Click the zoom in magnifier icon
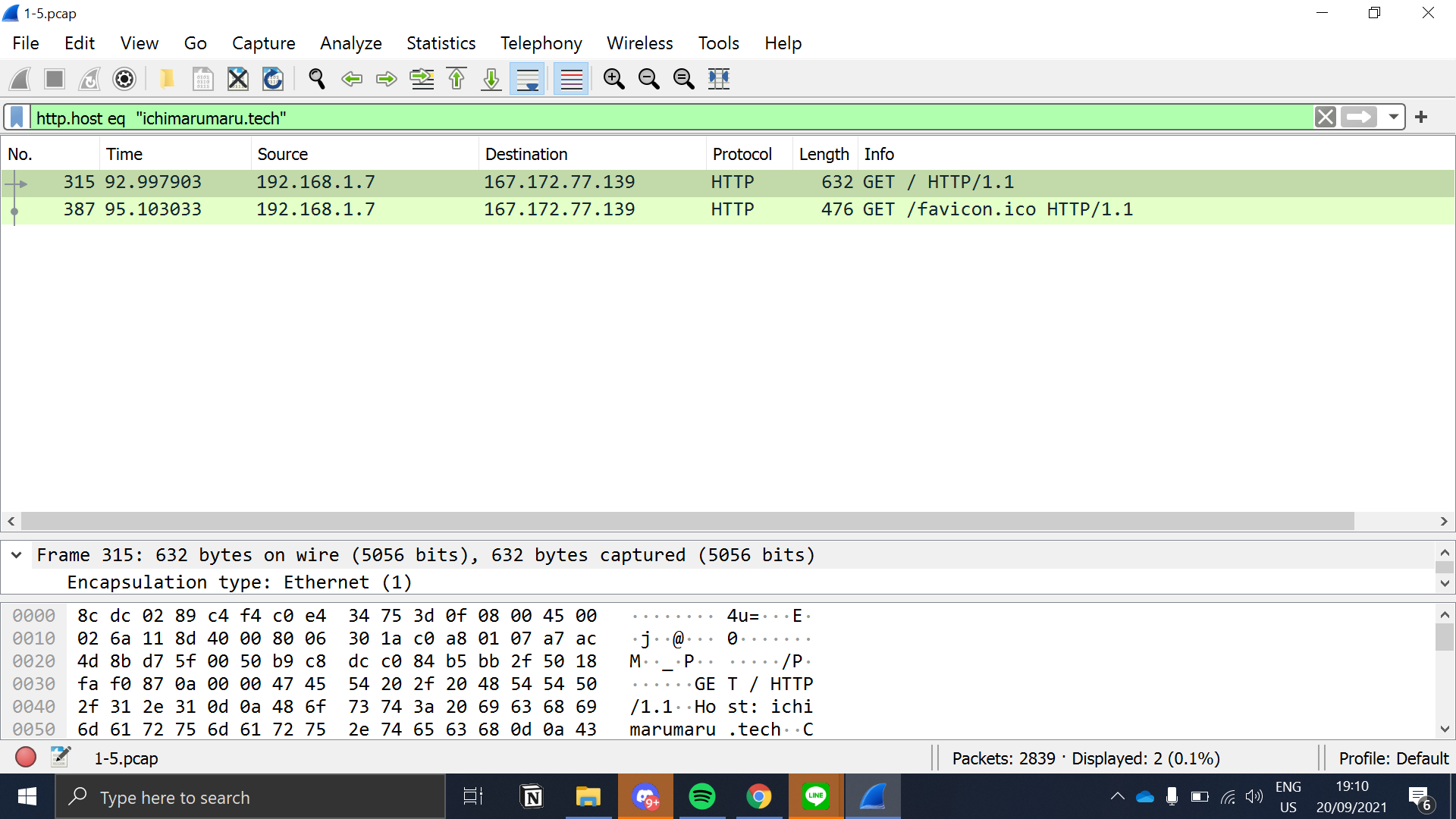 [613, 79]
